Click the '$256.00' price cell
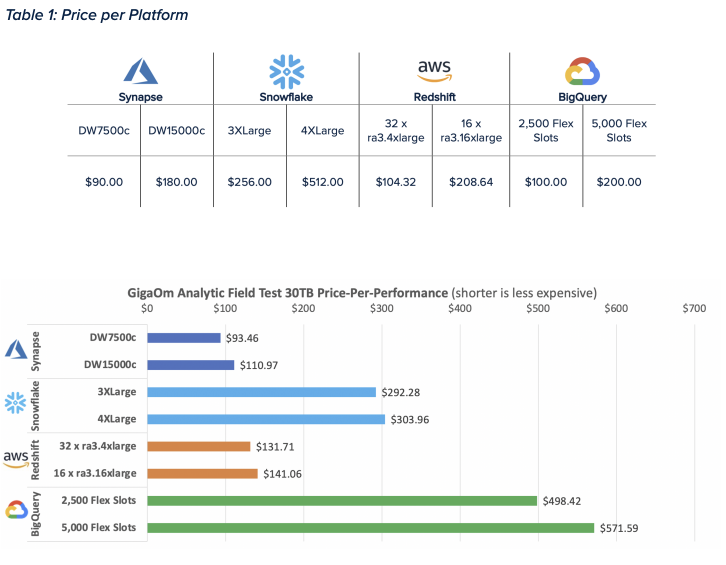Screen dimensions: 726x565 tap(249, 182)
